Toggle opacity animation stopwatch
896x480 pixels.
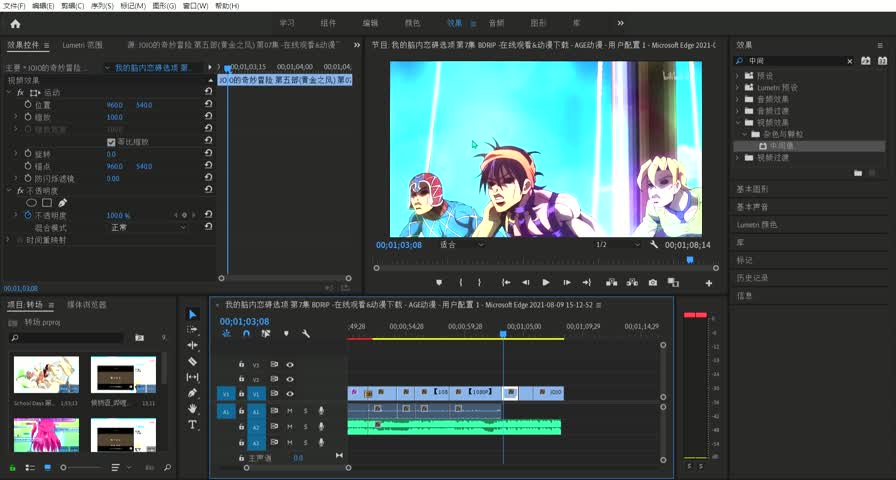28,215
